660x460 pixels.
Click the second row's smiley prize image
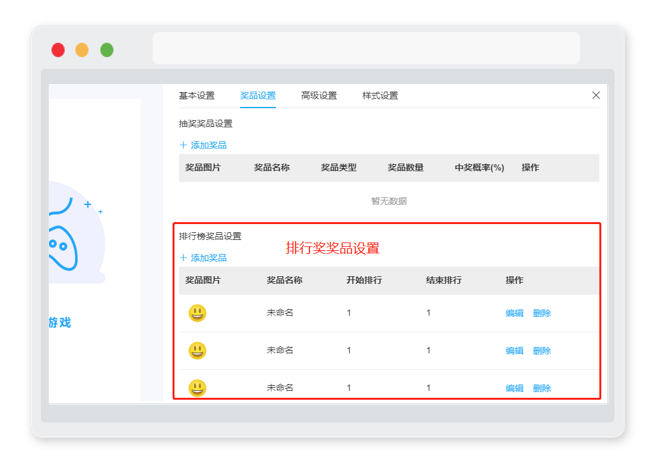(x=197, y=350)
